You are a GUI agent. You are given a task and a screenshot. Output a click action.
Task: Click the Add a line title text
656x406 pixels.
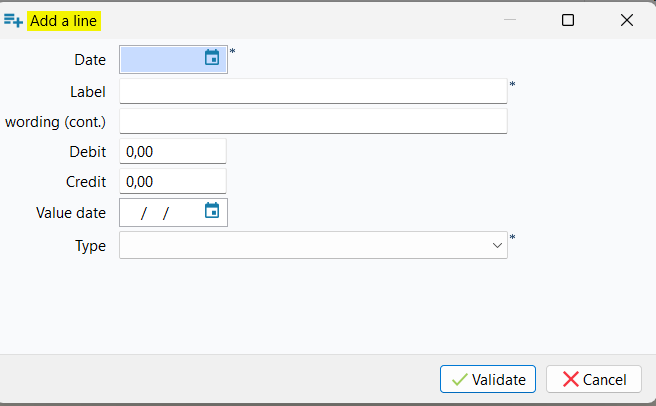pos(66,20)
